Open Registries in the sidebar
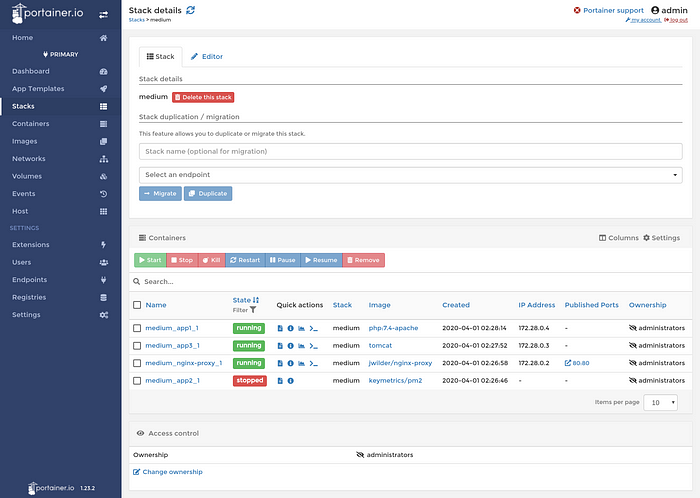700x498 pixels. tap(60, 297)
